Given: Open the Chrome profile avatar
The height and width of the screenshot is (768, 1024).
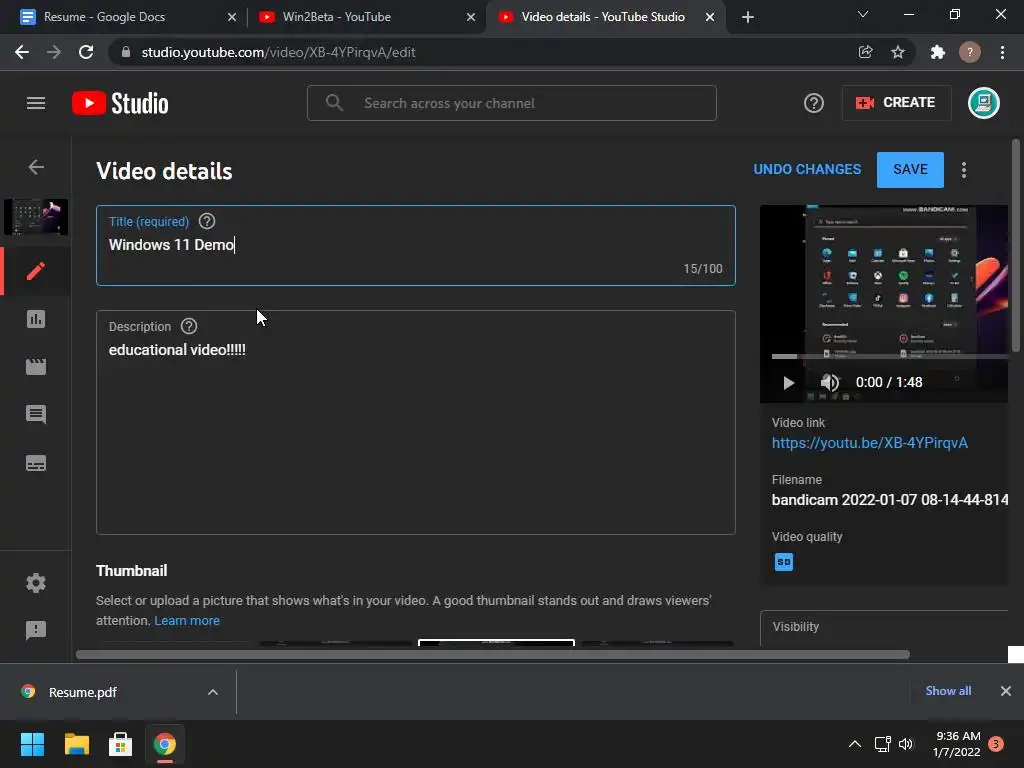Looking at the screenshot, I should point(970,52).
